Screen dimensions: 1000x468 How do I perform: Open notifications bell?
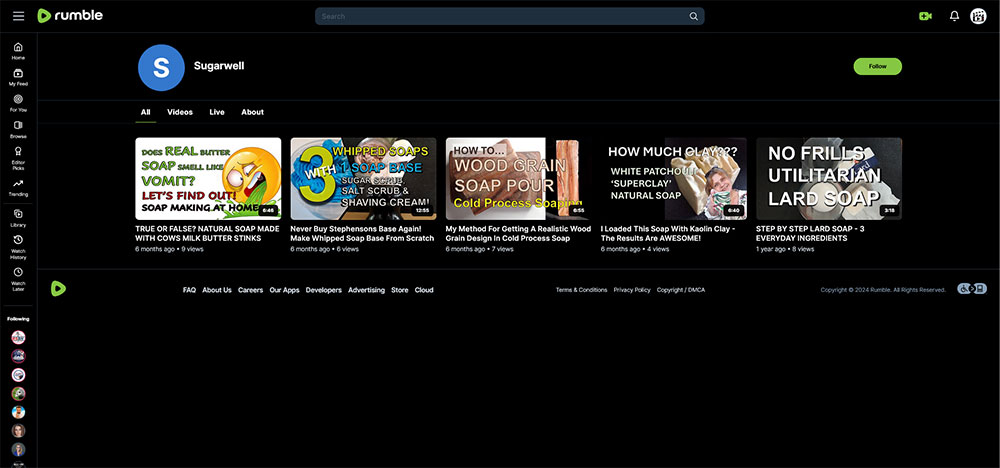click(x=954, y=17)
